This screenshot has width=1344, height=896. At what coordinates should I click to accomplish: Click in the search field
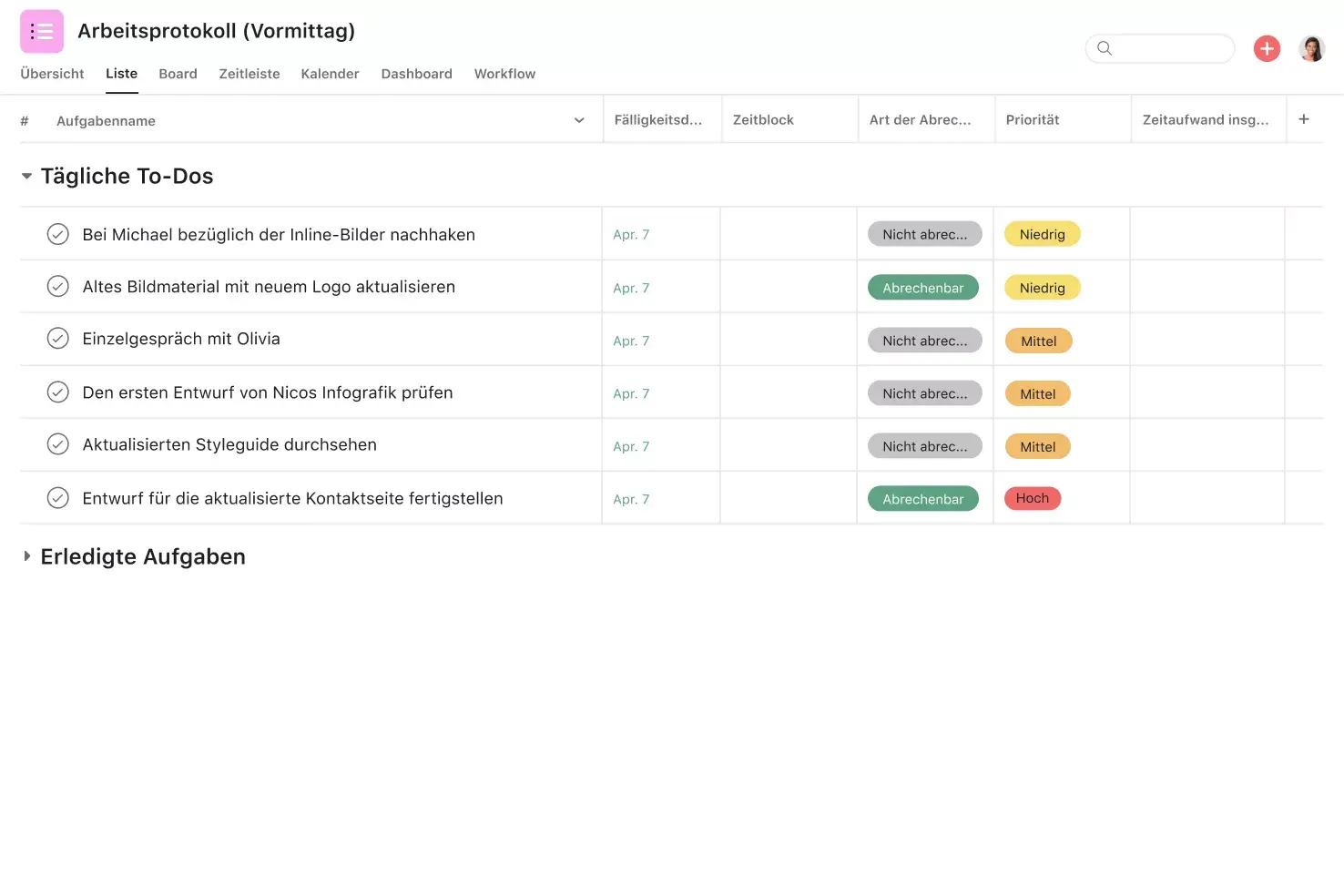point(1160,48)
